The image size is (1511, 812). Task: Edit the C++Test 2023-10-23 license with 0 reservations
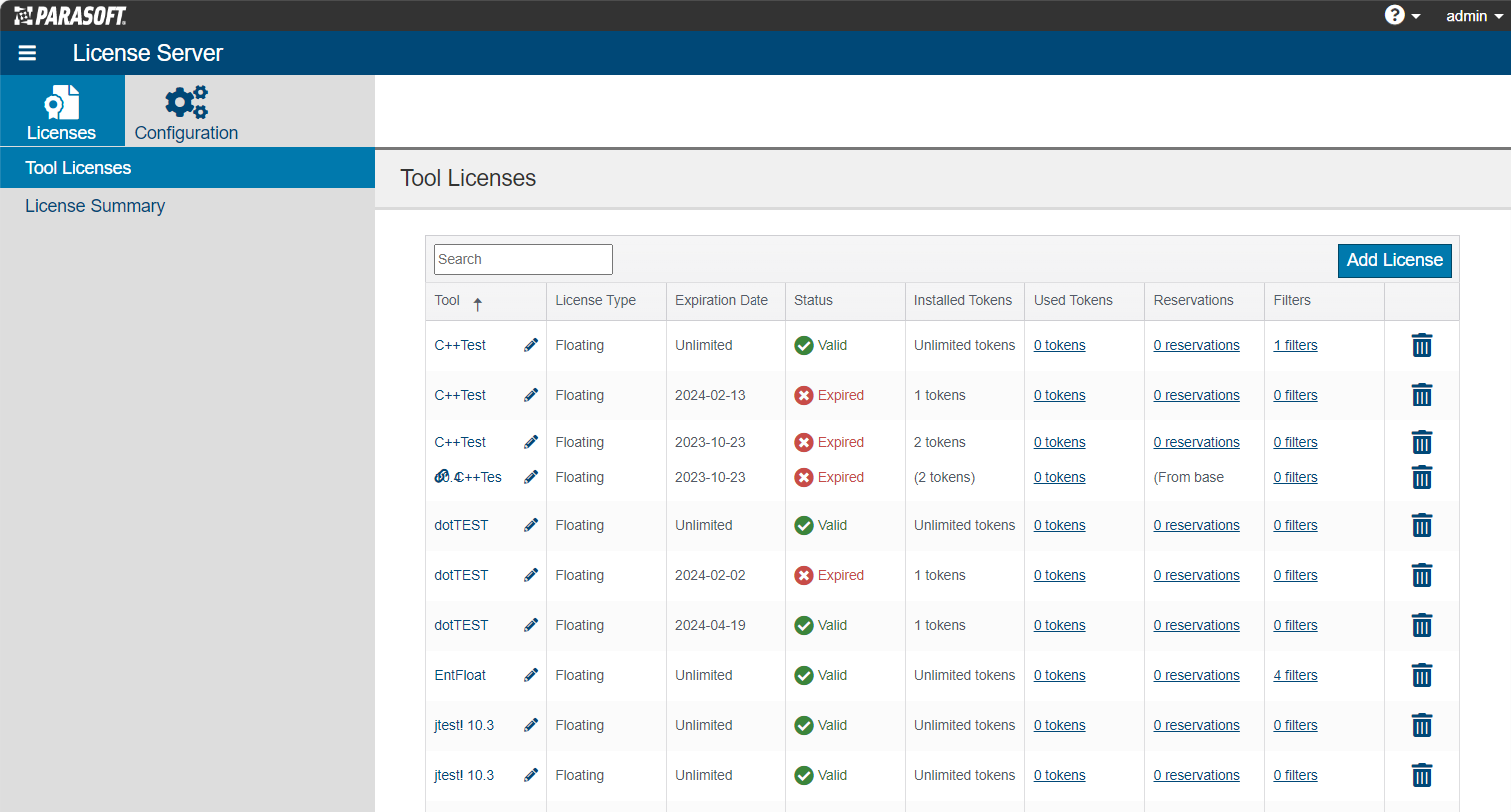531,442
